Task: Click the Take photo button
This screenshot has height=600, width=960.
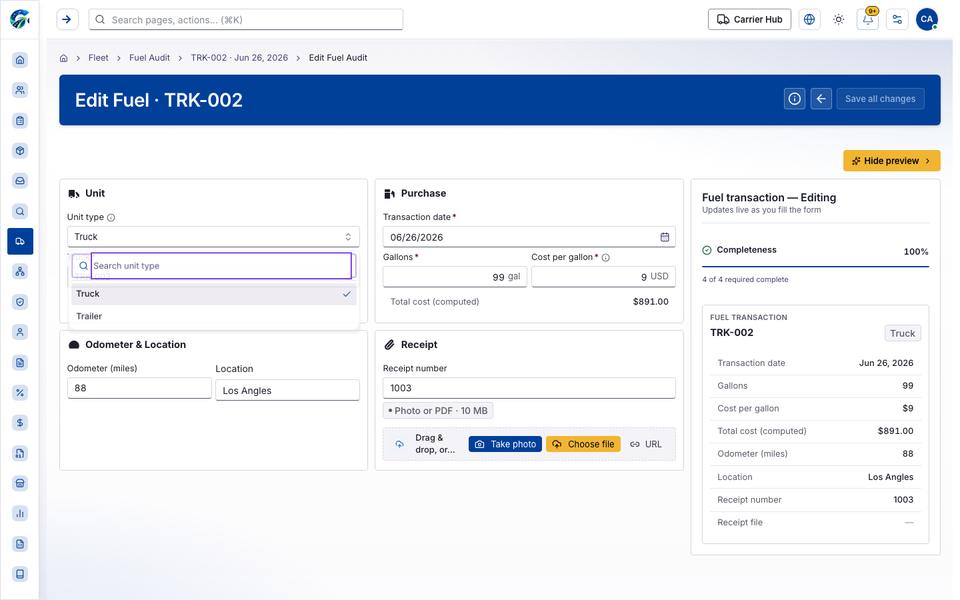Action: (505, 444)
